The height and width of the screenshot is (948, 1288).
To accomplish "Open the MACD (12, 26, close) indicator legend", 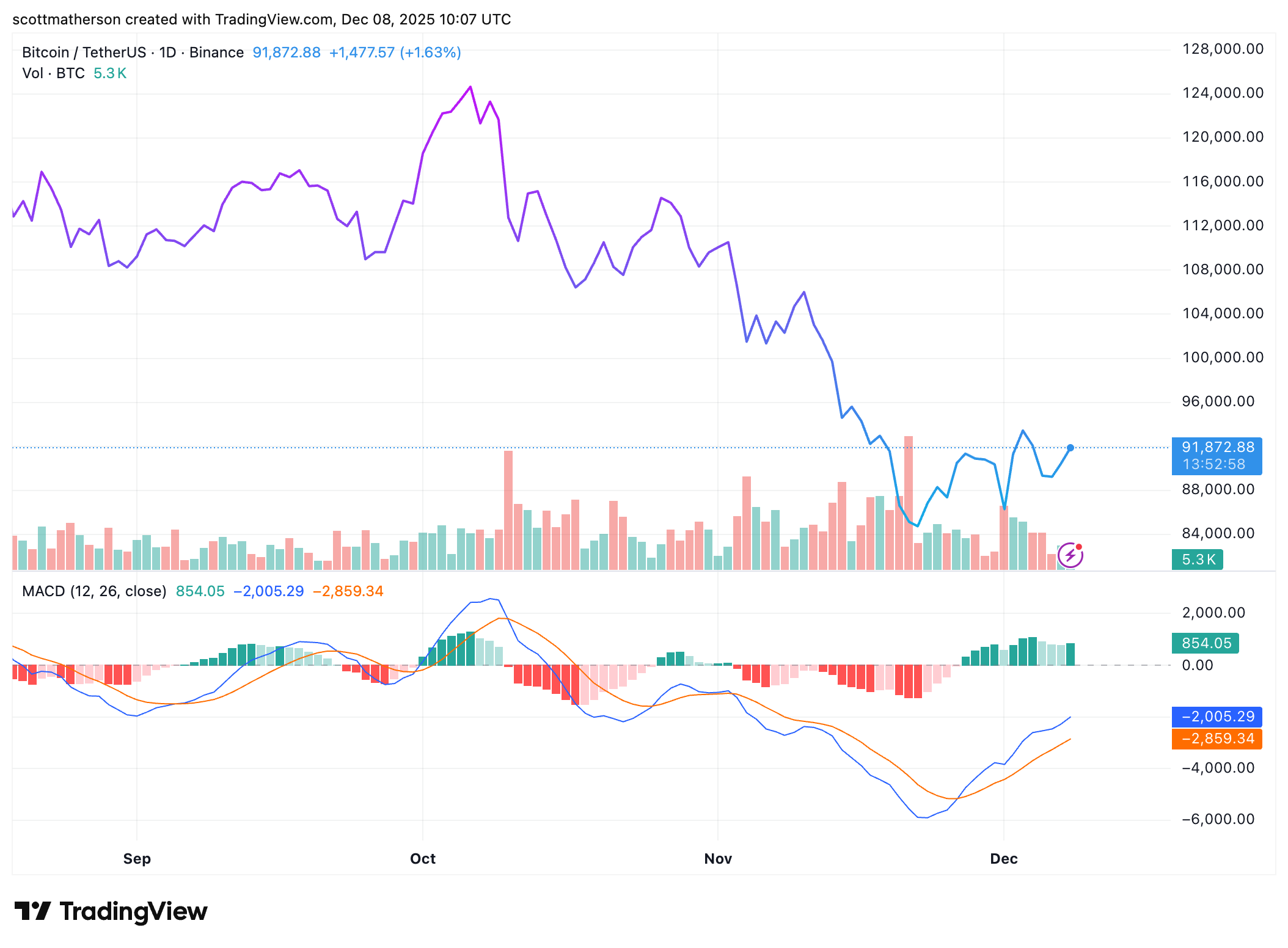I will pos(94,591).
